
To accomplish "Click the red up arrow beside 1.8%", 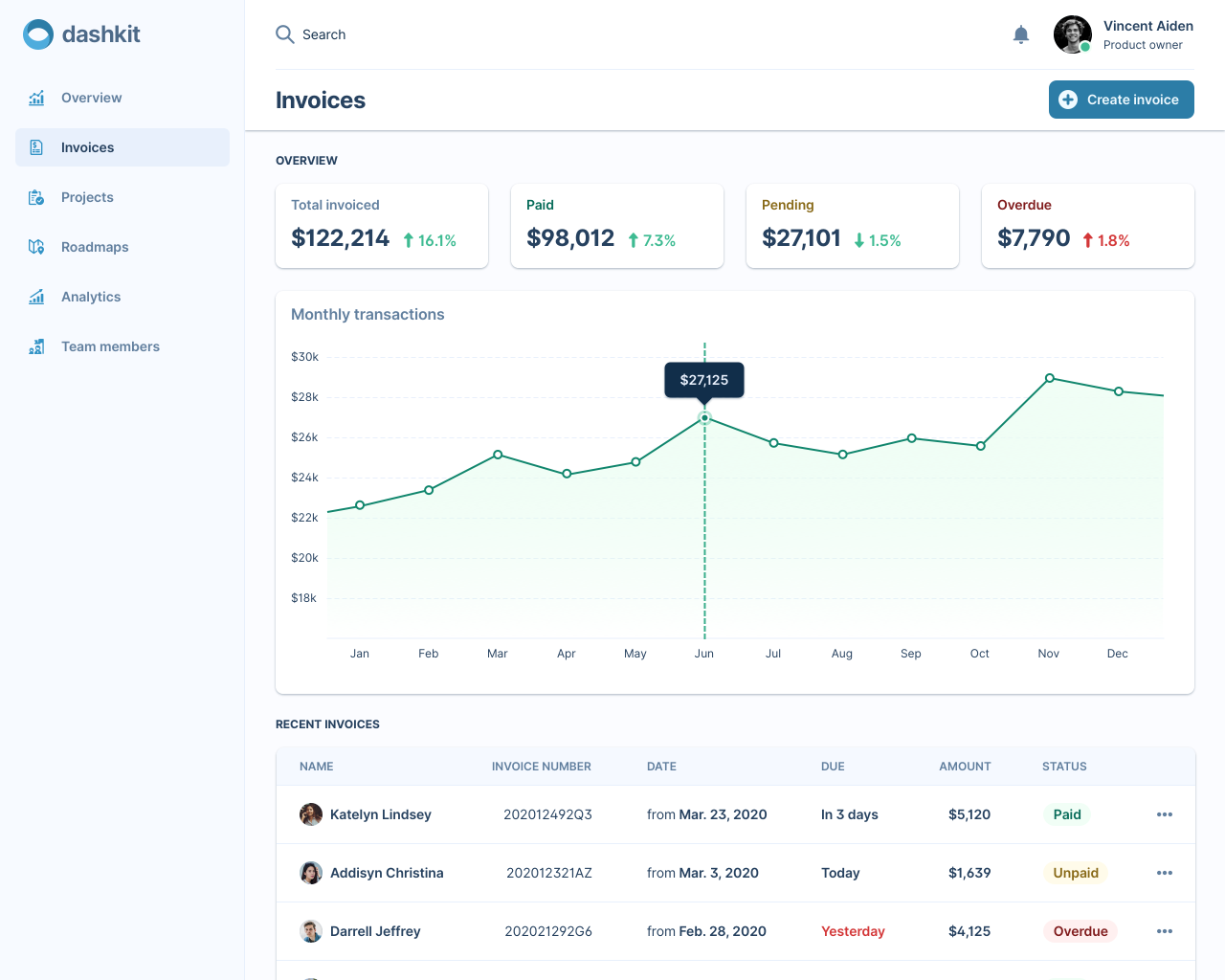I will [x=1088, y=240].
